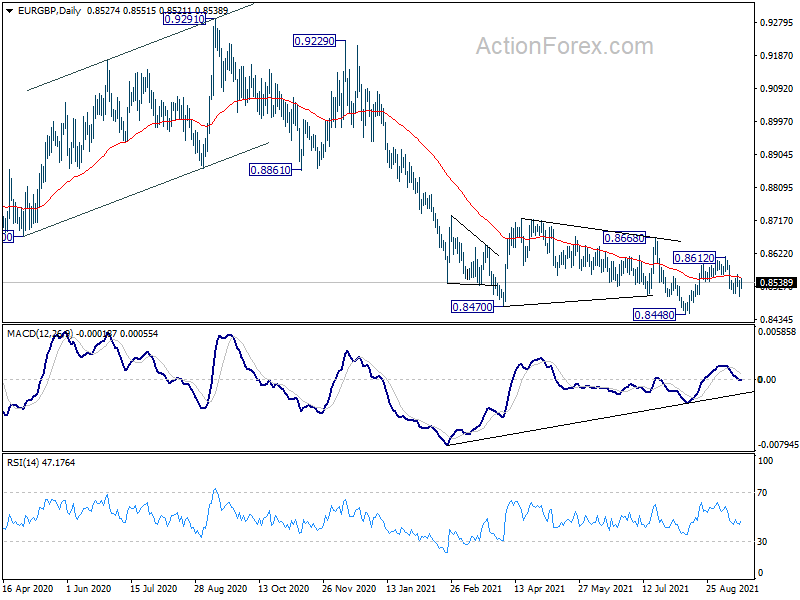Screen dimensions: 800x600
Task: Select the 0.92290 price label
Action: pyautogui.click(x=314, y=41)
